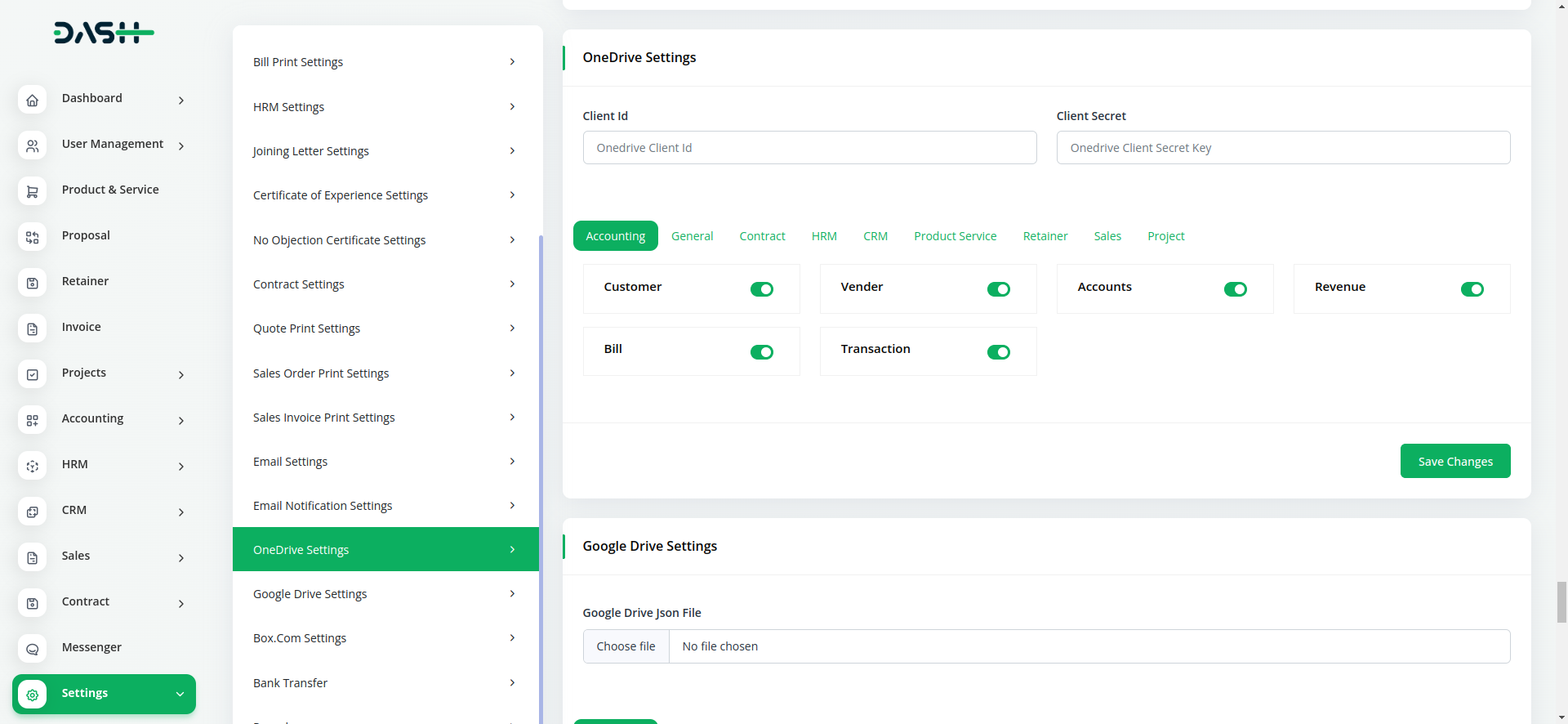Click the page vertical scrollbar thumb
The width and height of the screenshot is (1568, 724).
pos(1561,602)
